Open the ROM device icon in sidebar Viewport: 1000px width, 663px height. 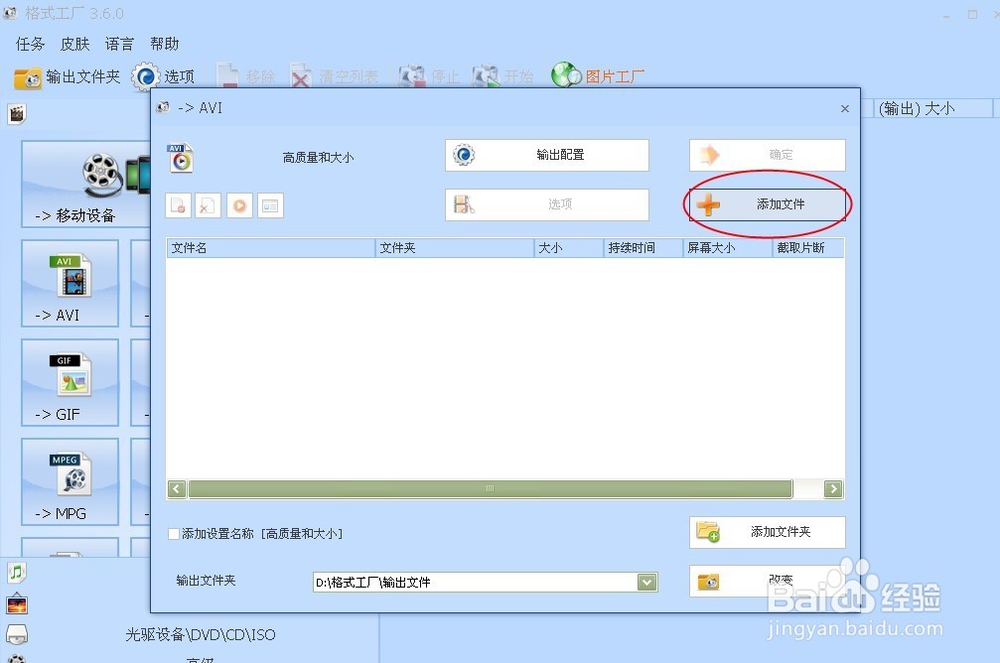coord(15,632)
